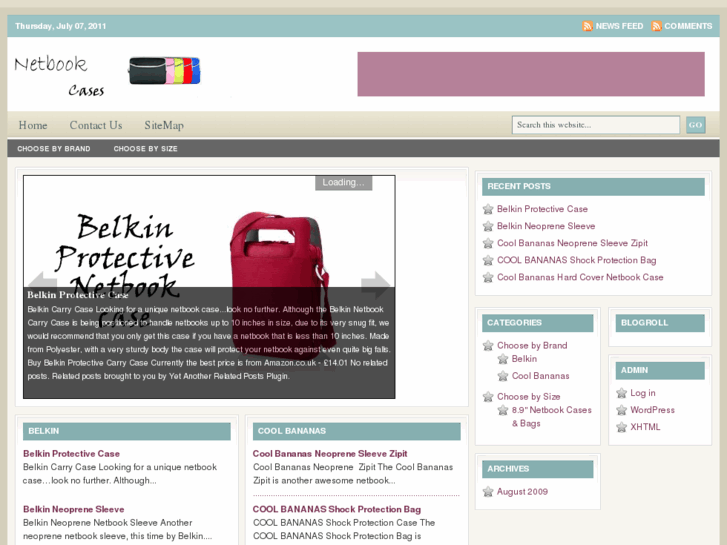Open the SiteMap page
The height and width of the screenshot is (545, 727).
(x=164, y=125)
